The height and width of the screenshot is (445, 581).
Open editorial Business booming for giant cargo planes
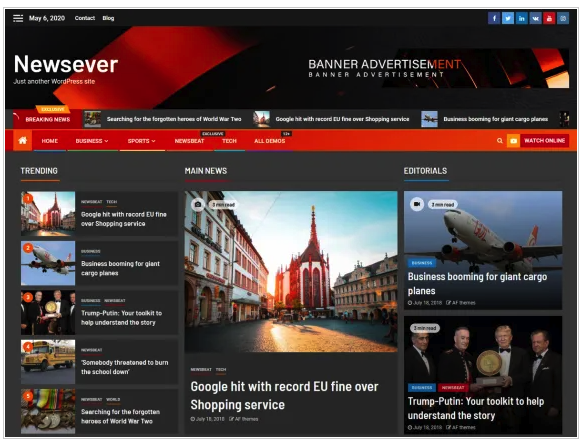(x=477, y=284)
